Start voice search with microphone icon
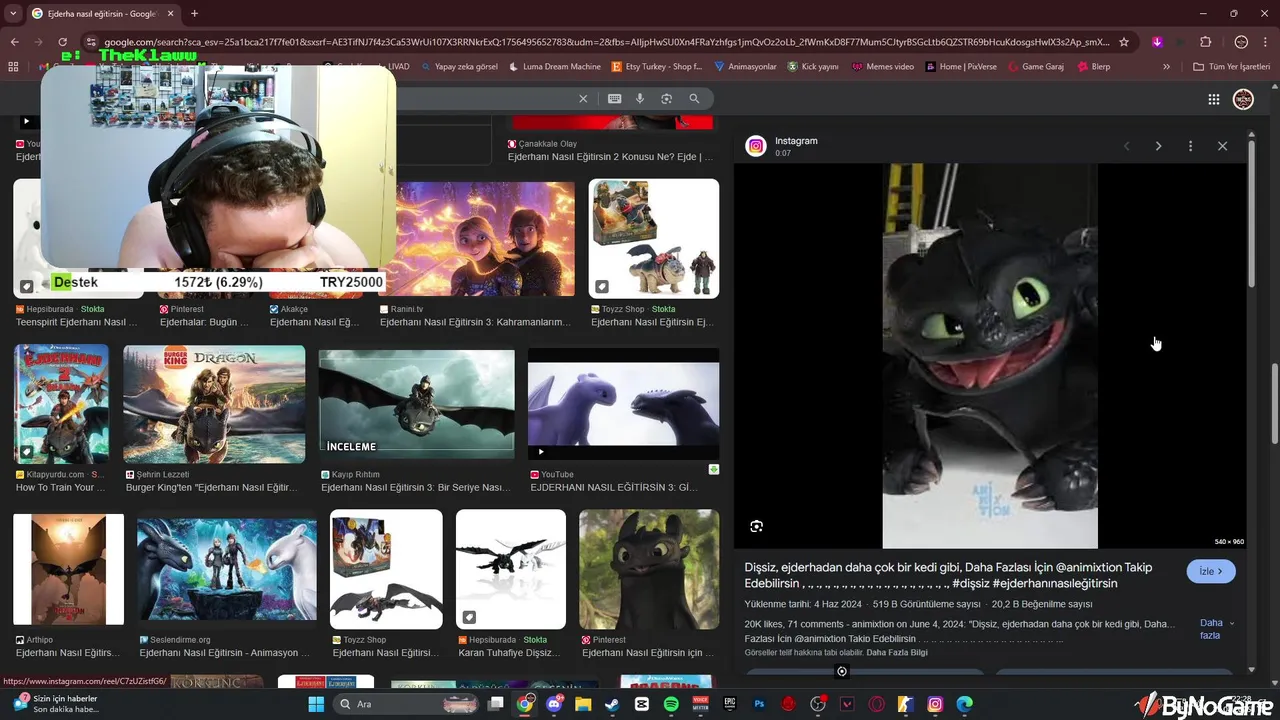1280x720 pixels. pyautogui.click(x=640, y=99)
